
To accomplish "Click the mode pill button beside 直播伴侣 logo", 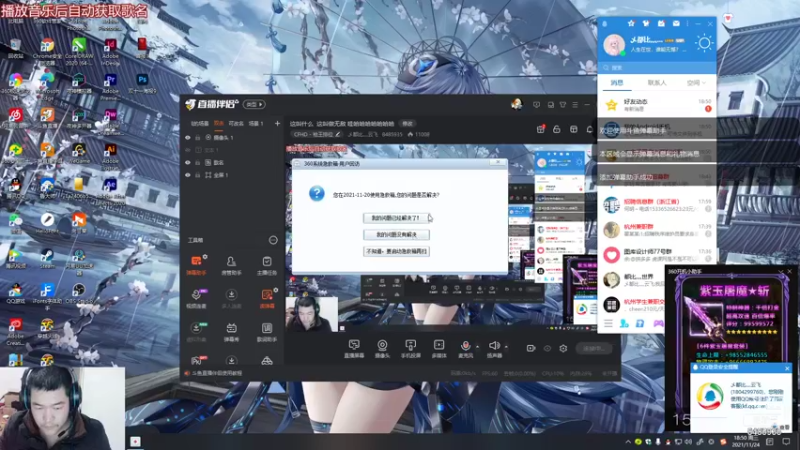I will click(x=254, y=104).
